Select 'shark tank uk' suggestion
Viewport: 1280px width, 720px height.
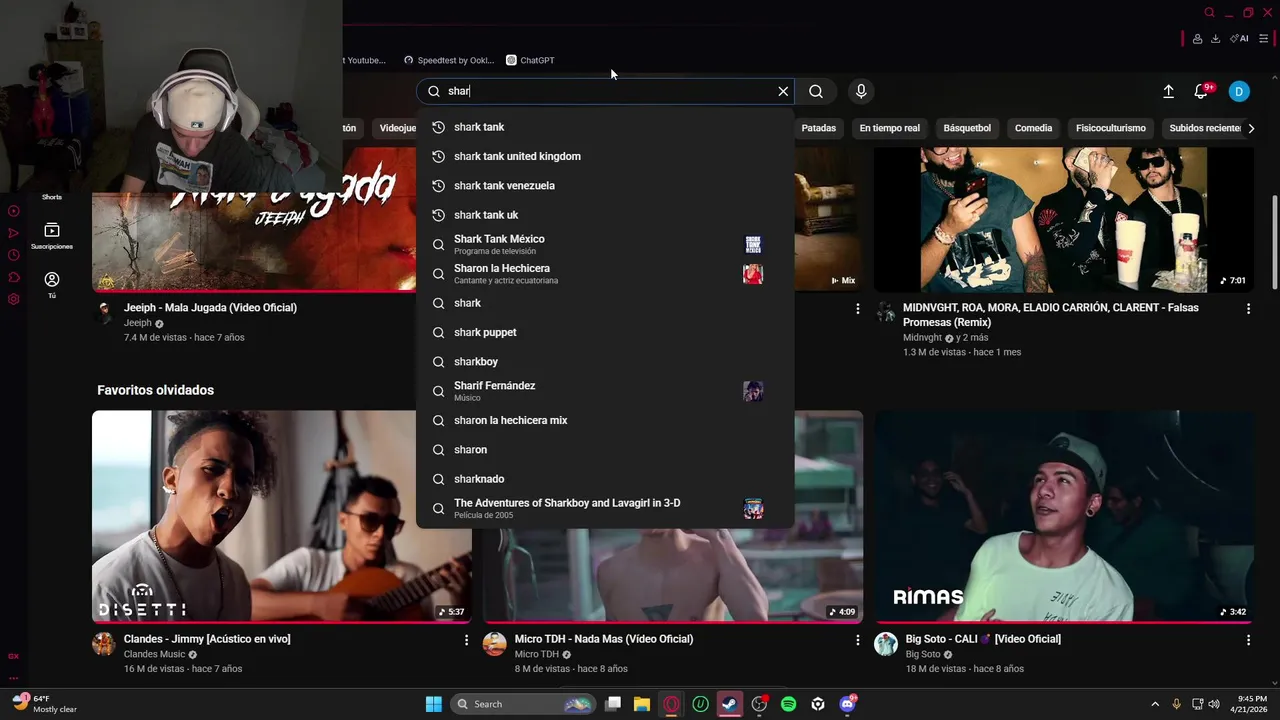[605, 215]
